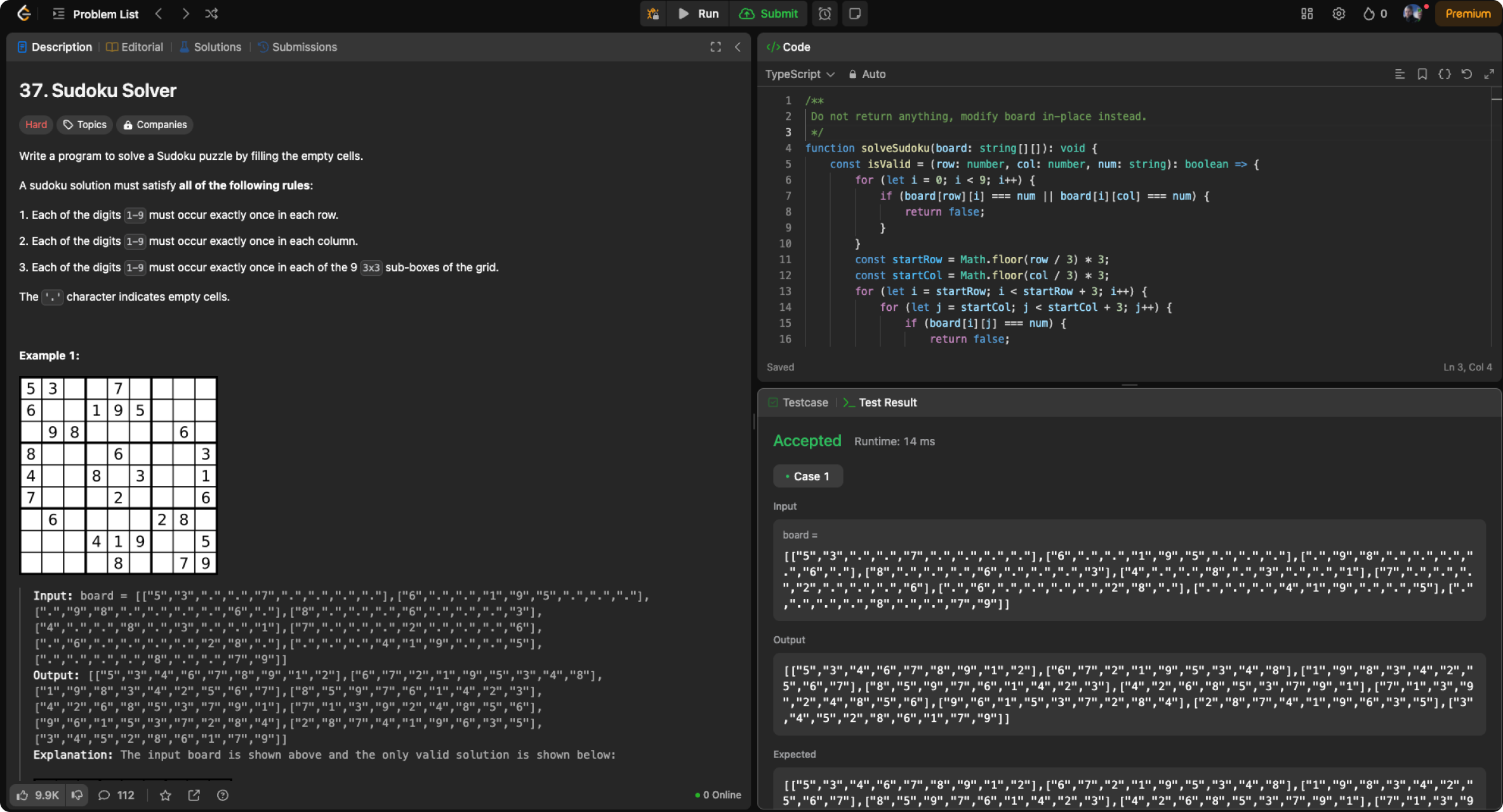The height and width of the screenshot is (812, 1503).
Task: Select the Case 1 result
Action: (x=808, y=476)
